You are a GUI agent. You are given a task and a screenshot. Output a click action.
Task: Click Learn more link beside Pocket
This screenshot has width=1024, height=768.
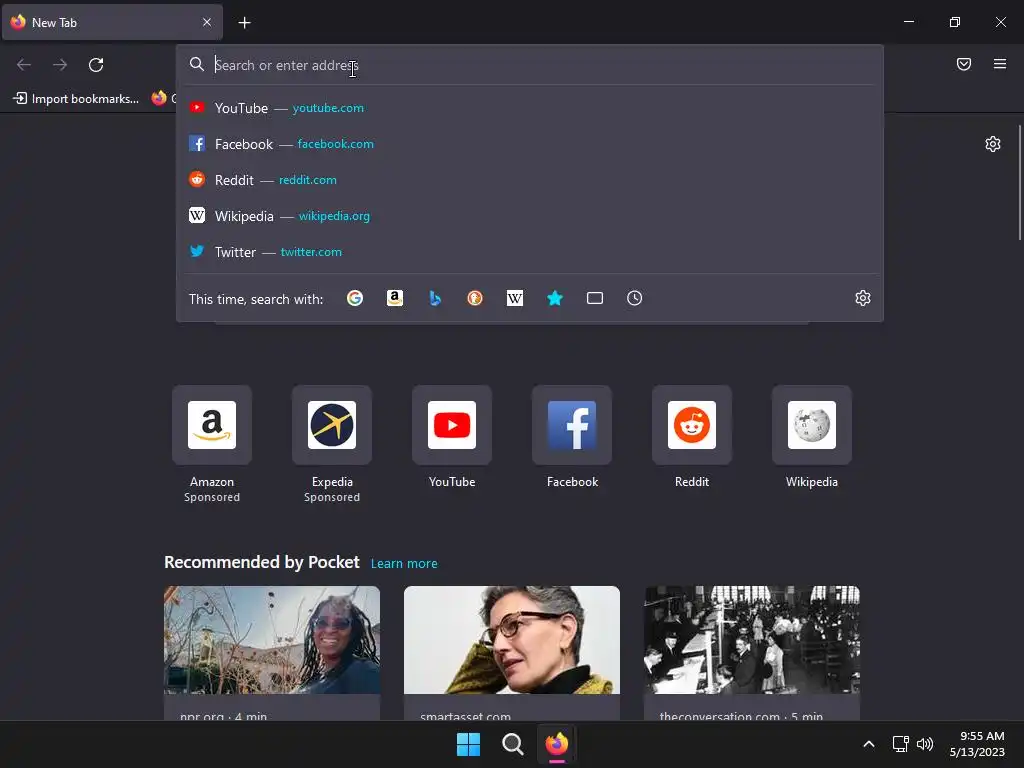[404, 564]
